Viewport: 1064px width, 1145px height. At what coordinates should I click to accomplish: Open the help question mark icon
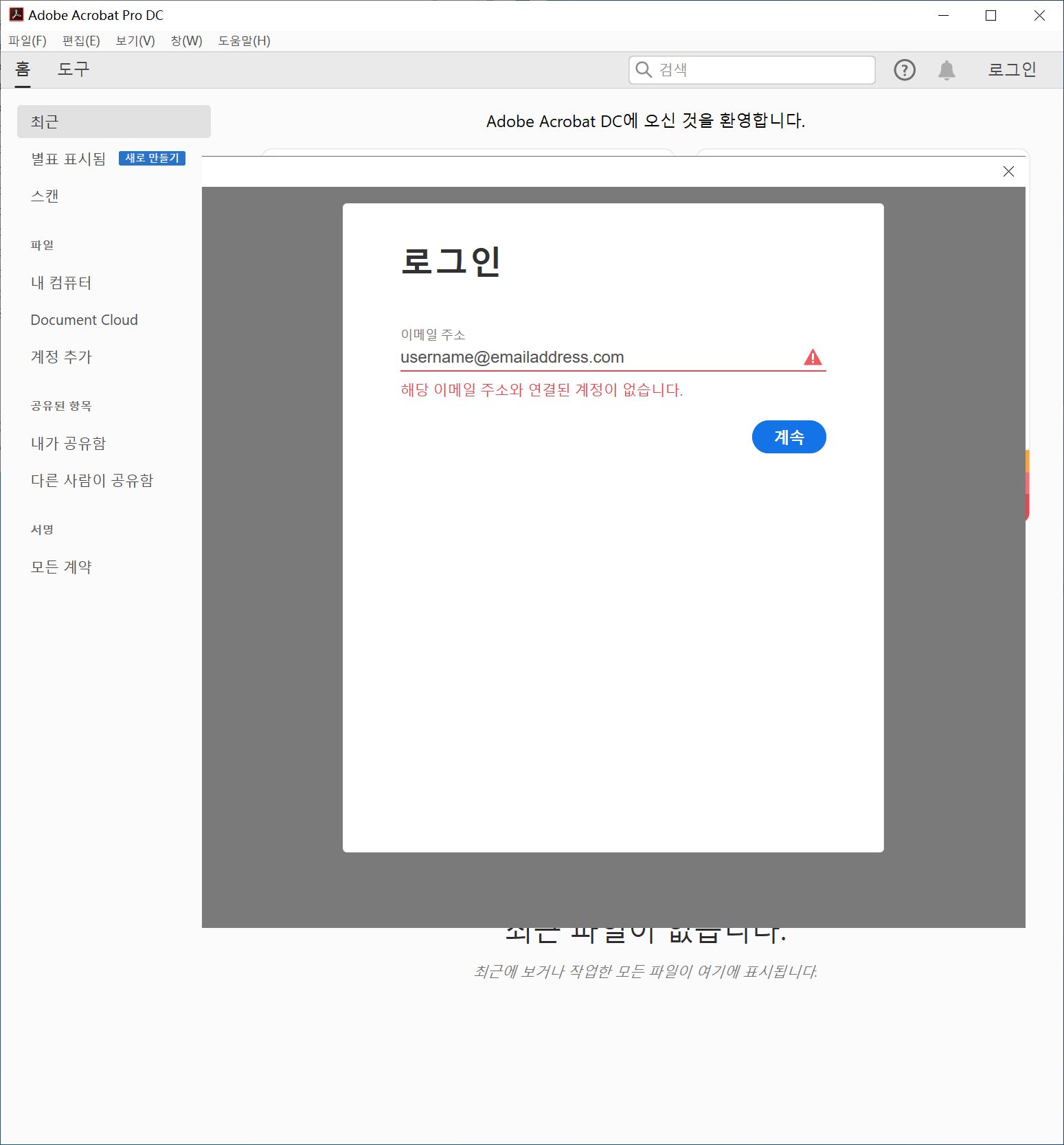coord(904,70)
